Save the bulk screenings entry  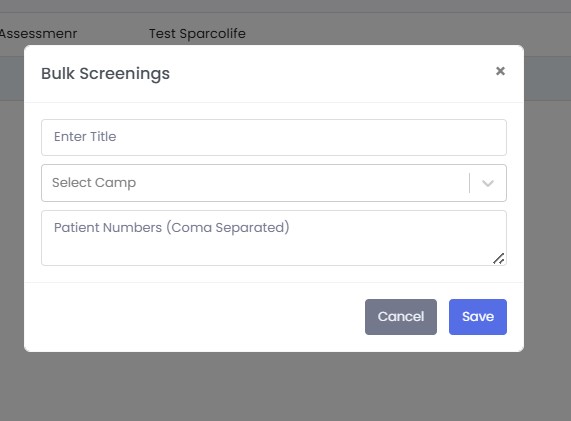point(478,317)
